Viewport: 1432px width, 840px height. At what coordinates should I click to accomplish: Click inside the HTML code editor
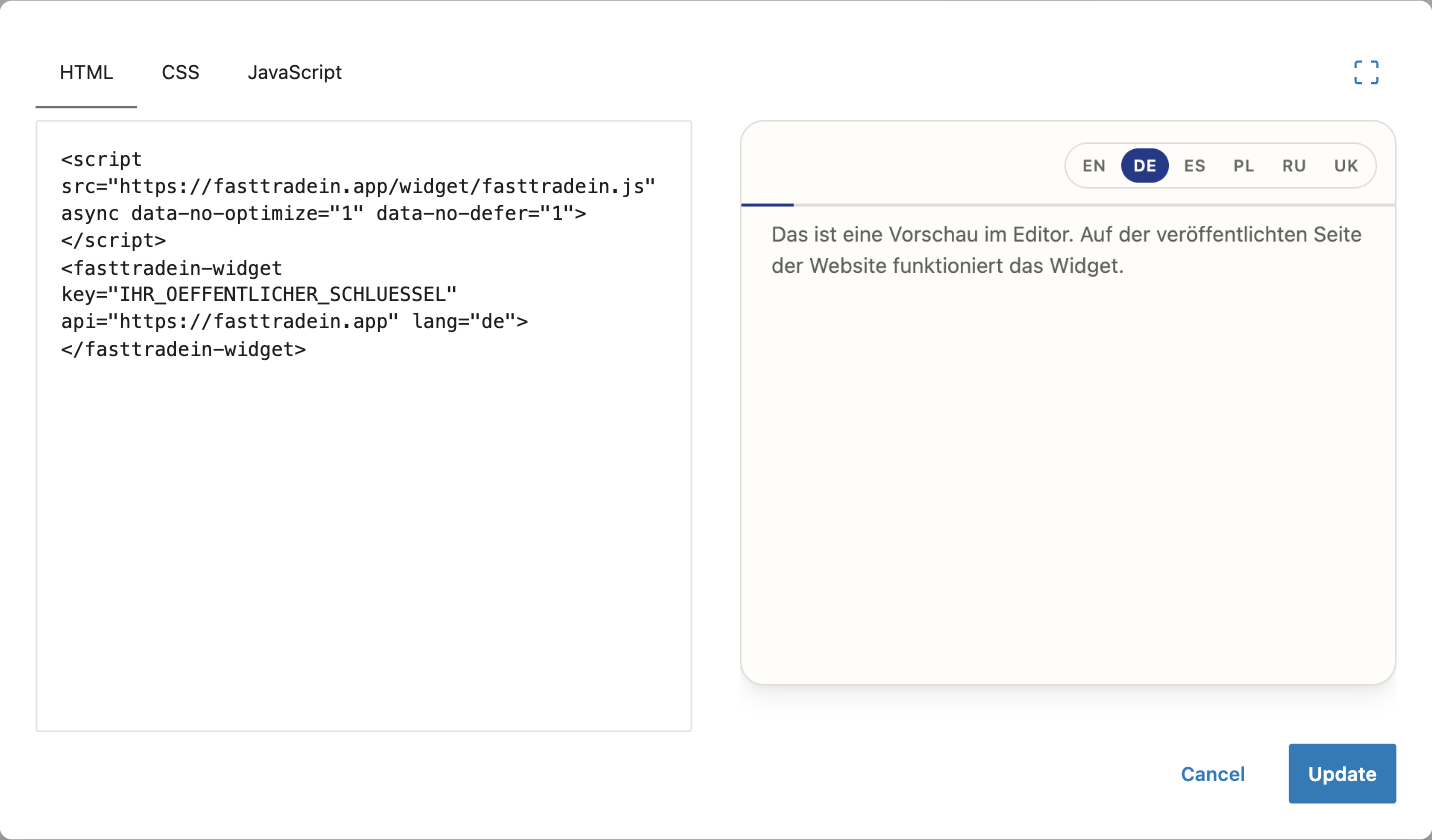point(364,426)
